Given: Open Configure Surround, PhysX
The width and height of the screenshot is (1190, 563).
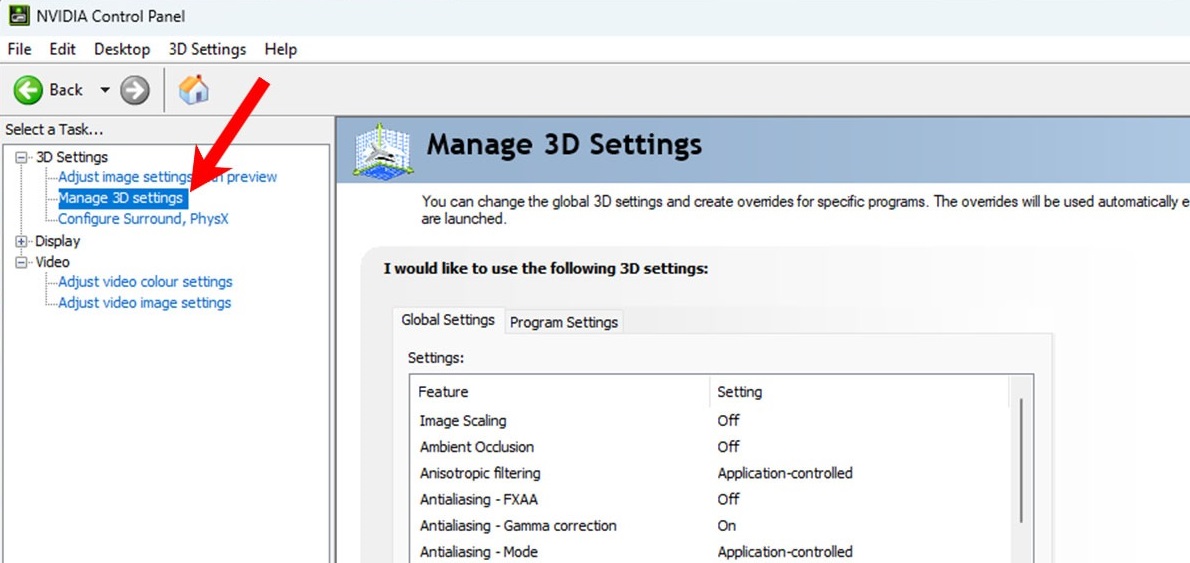Looking at the screenshot, I should tap(143, 219).
